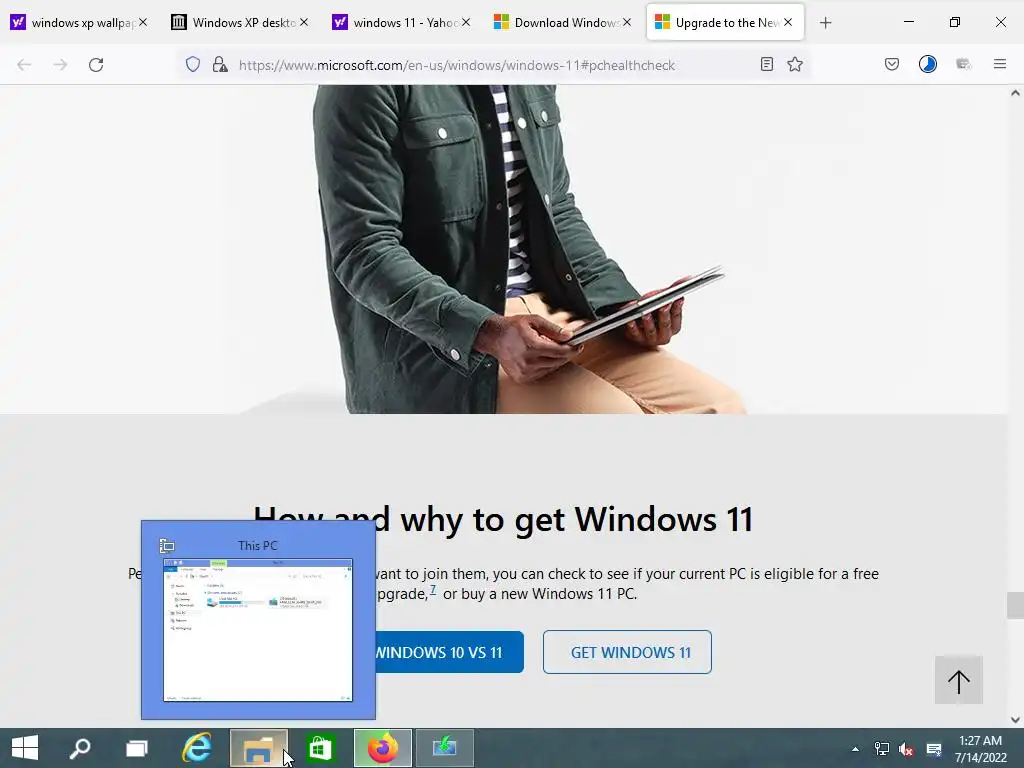The width and height of the screenshot is (1024, 768).
Task: Close the 'windows 11 - Yahoo' tab
Action: point(466,22)
